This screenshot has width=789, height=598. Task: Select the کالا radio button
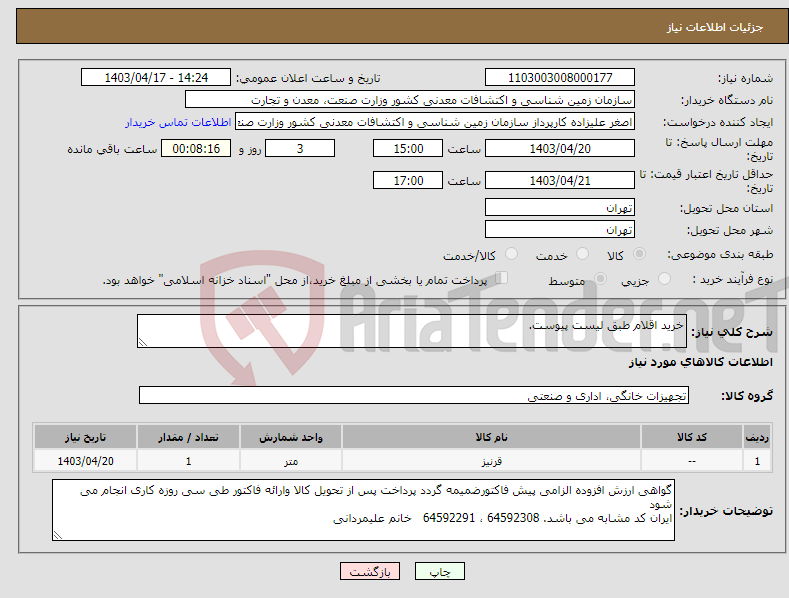tap(639, 254)
